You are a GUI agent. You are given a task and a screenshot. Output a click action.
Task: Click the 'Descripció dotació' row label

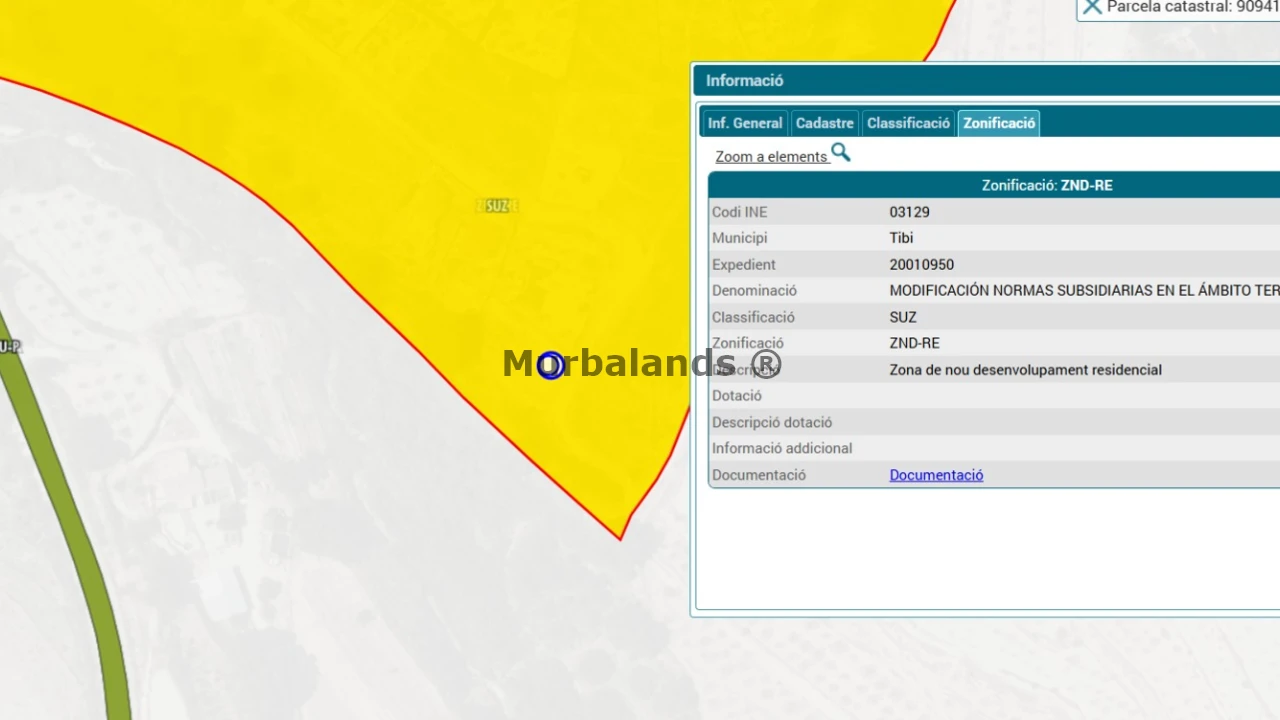pos(772,422)
